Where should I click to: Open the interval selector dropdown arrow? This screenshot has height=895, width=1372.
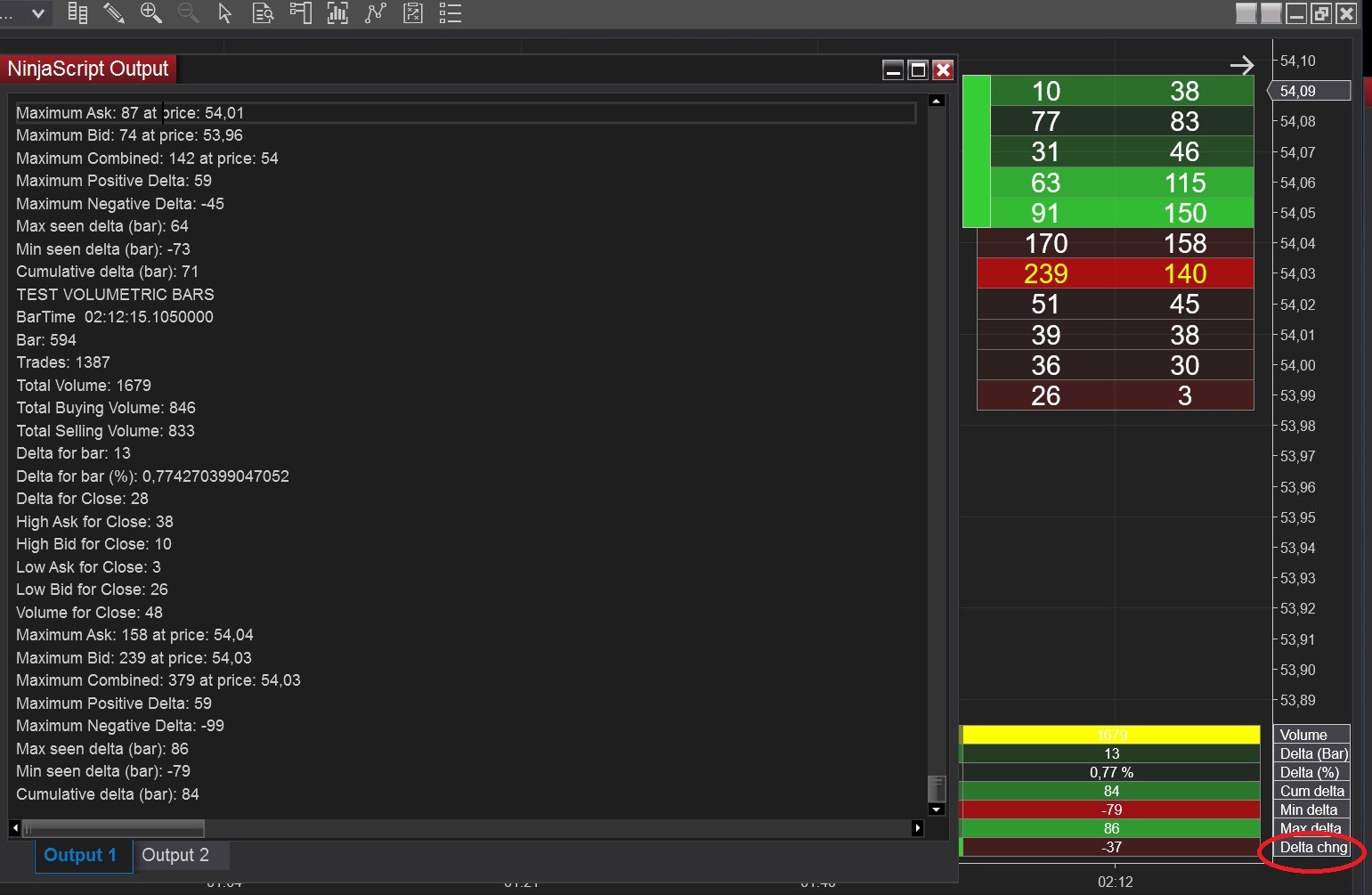[38, 13]
